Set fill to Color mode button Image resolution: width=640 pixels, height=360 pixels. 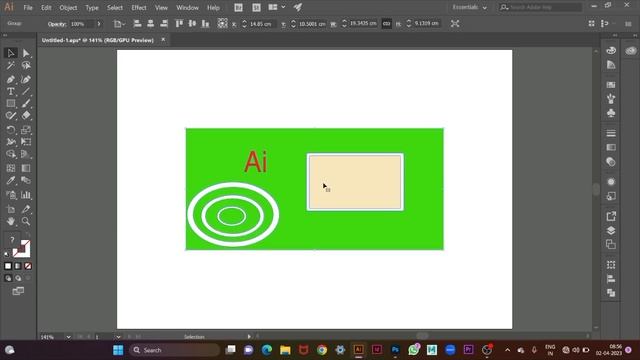pos(8,266)
